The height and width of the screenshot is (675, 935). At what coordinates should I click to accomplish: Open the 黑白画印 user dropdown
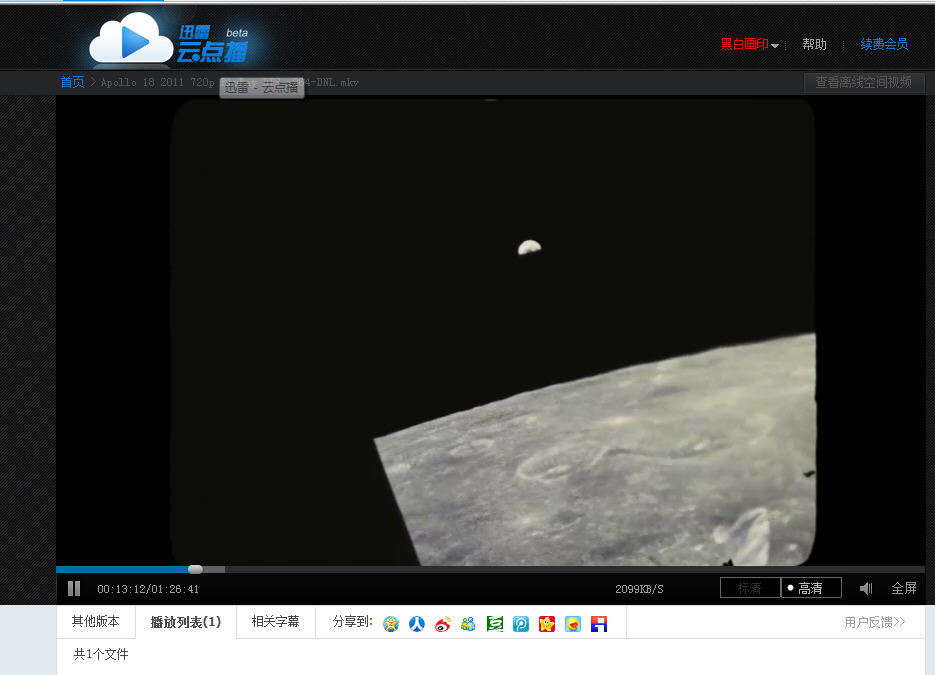pos(749,44)
